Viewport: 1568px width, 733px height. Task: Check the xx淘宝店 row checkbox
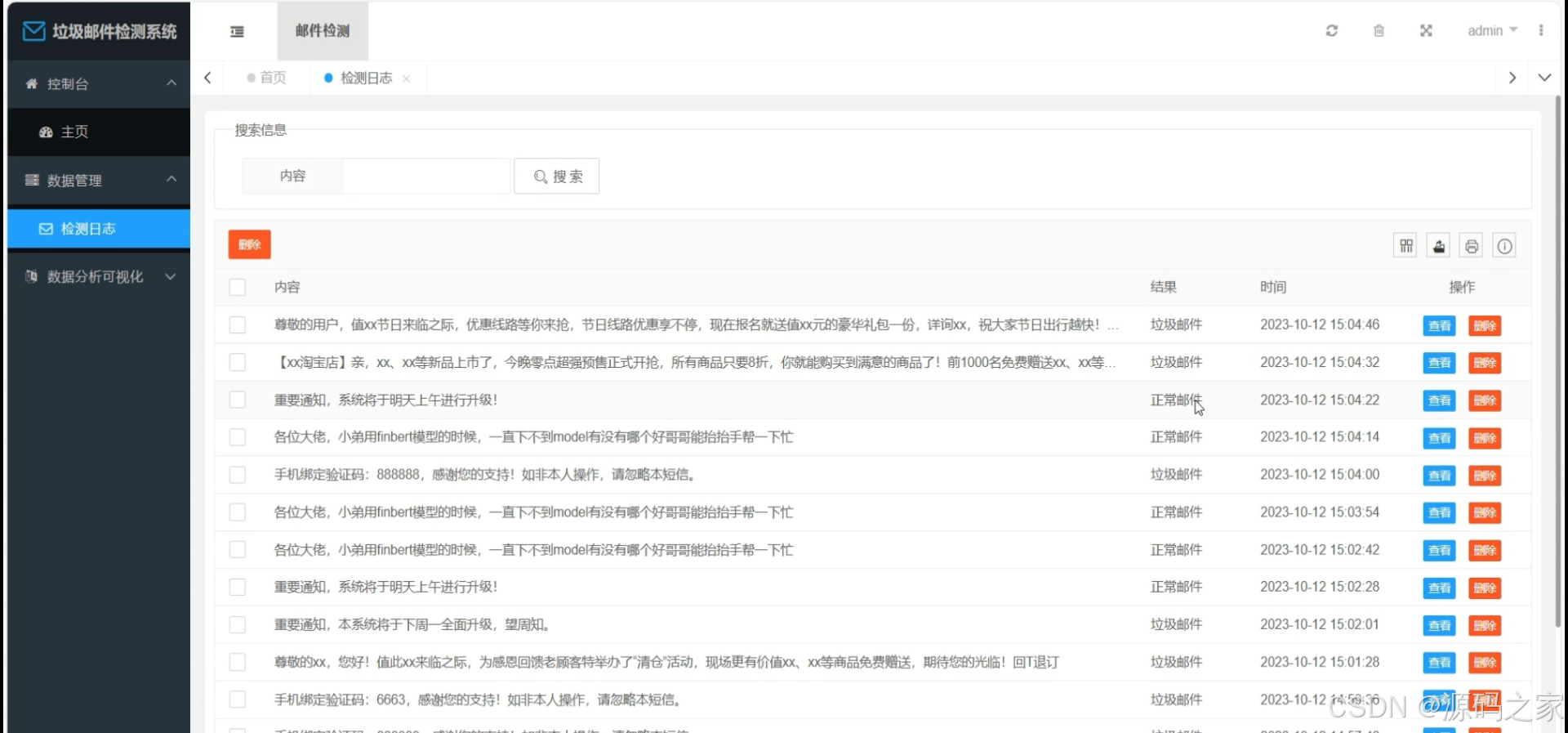point(238,362)
